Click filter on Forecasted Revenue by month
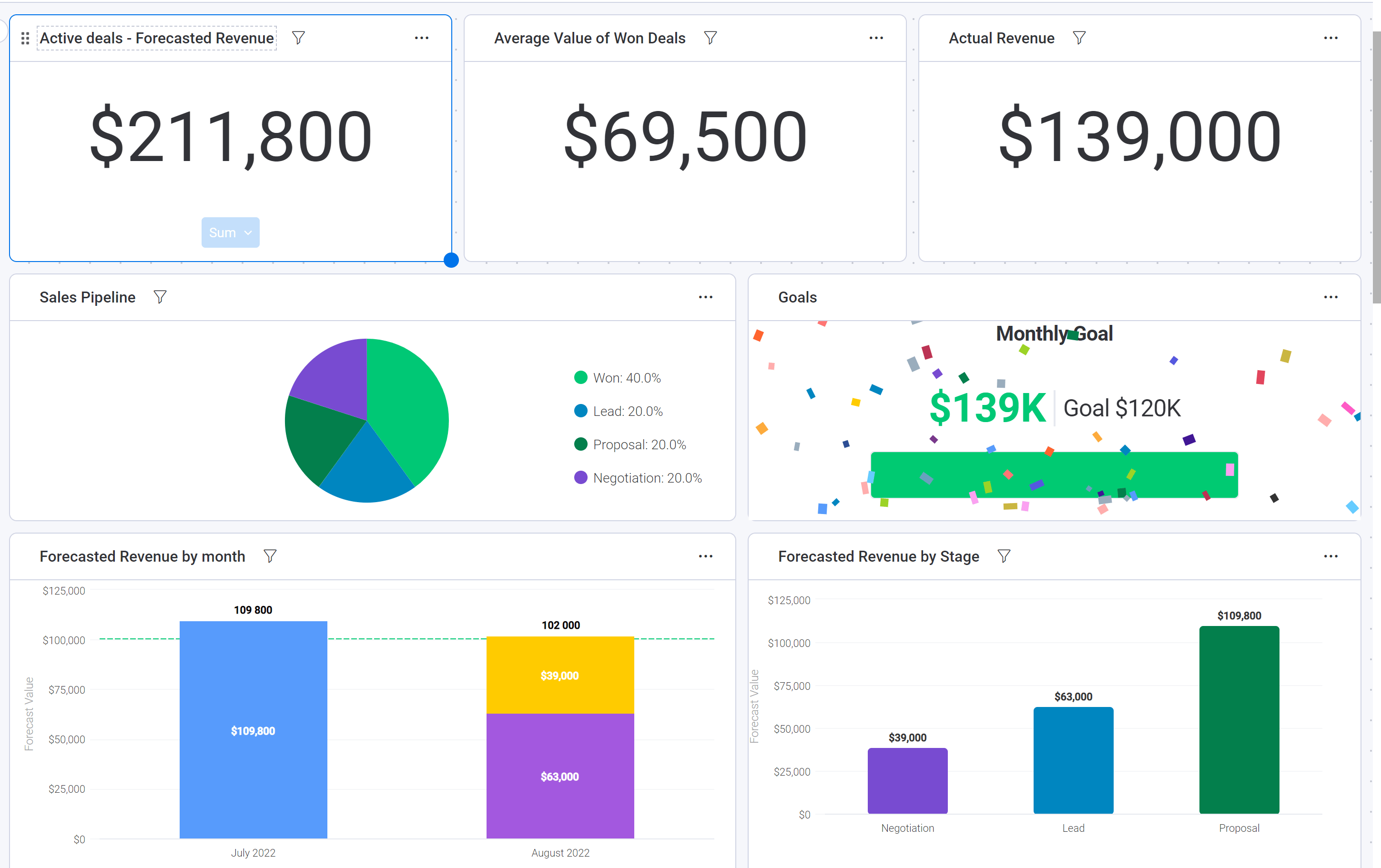The height and width of the screenshot is (868, 1381). tap(270, 556)
